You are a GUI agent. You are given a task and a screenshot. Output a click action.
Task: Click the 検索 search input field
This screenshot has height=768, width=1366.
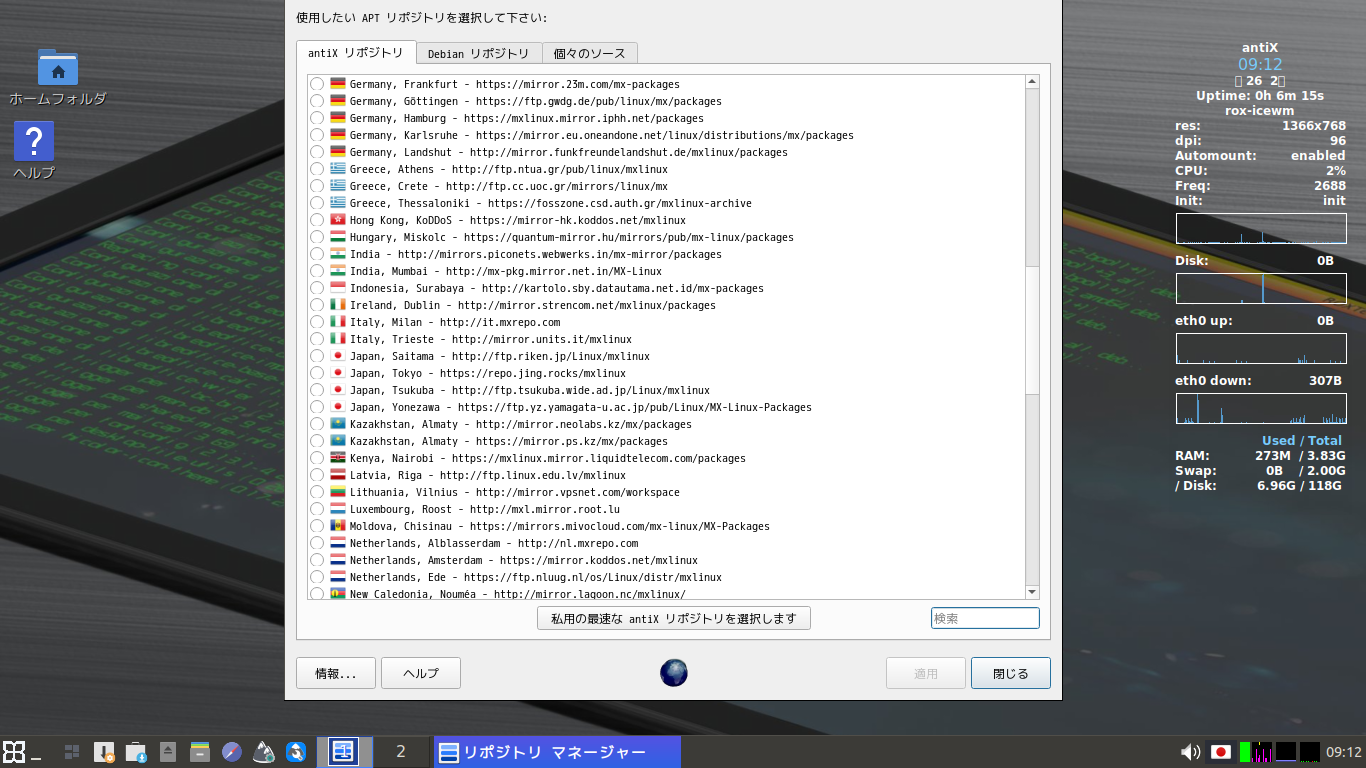pos(985,618)
